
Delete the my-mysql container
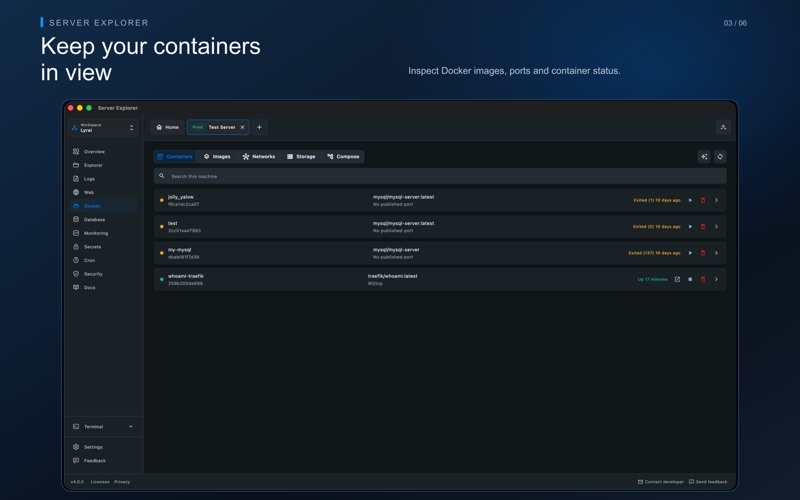tap(703, 253)
